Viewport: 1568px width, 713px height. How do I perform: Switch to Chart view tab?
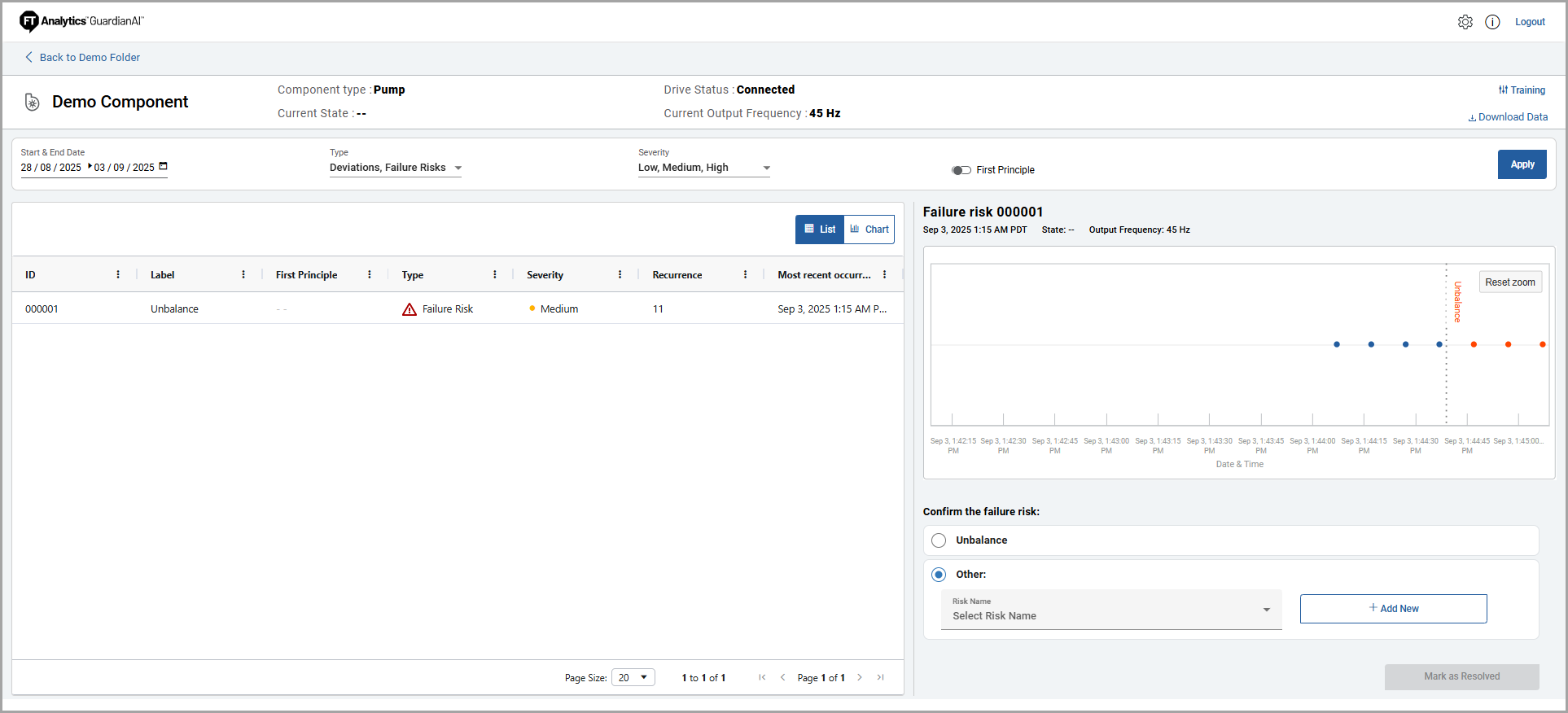tap(869, 230)
